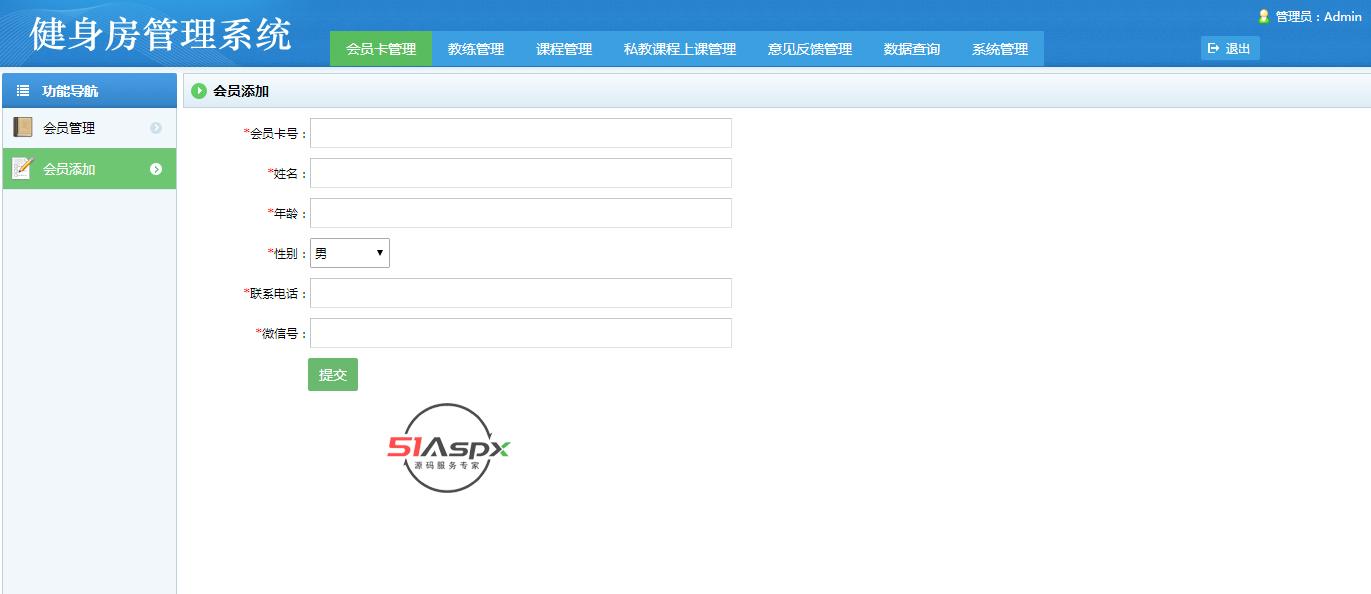This screenshot has width=1371, height=594.
Task: Focus the 联系电话 input field
Action: coord(521,293)
